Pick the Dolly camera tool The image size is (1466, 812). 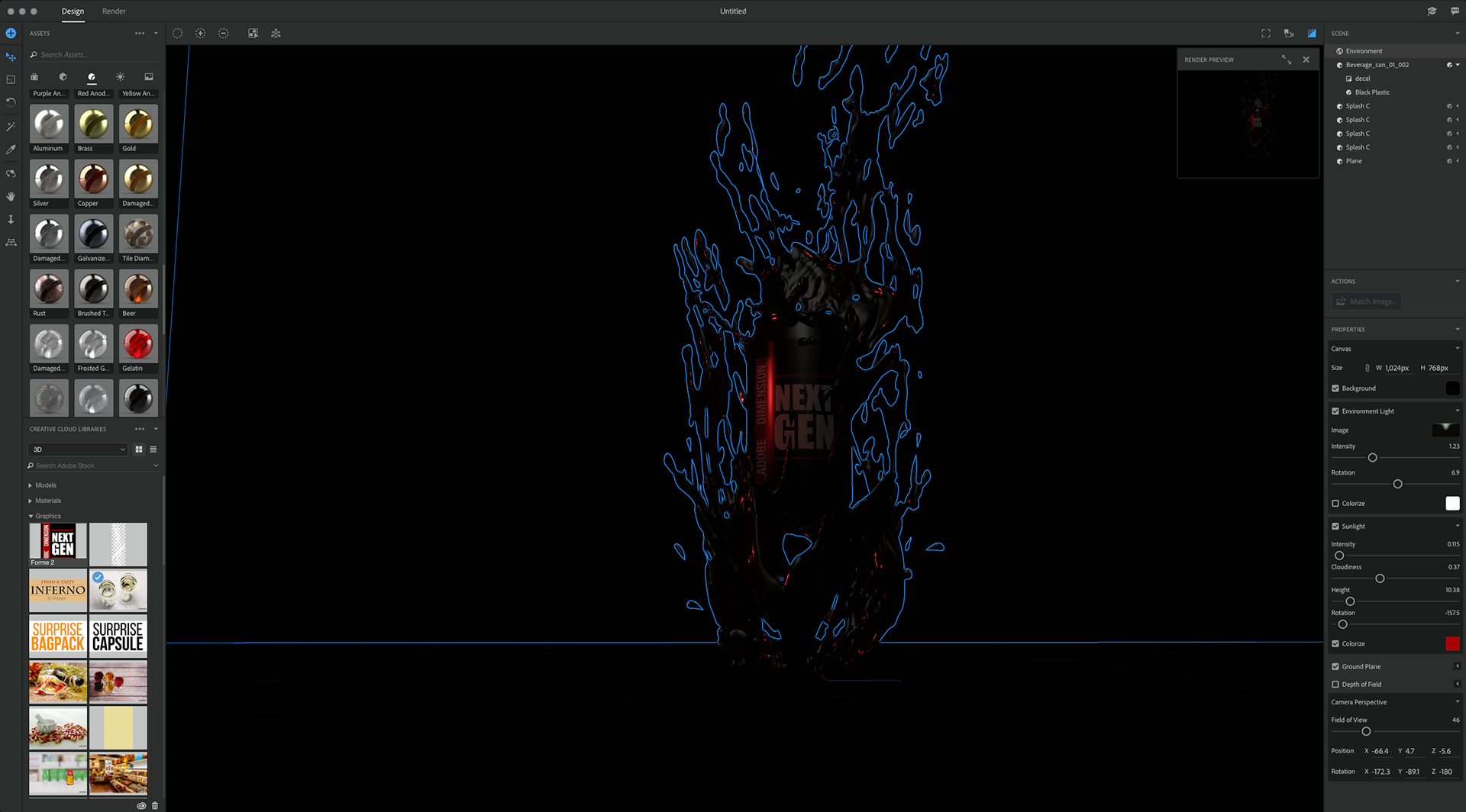click(x=11, y=219)
